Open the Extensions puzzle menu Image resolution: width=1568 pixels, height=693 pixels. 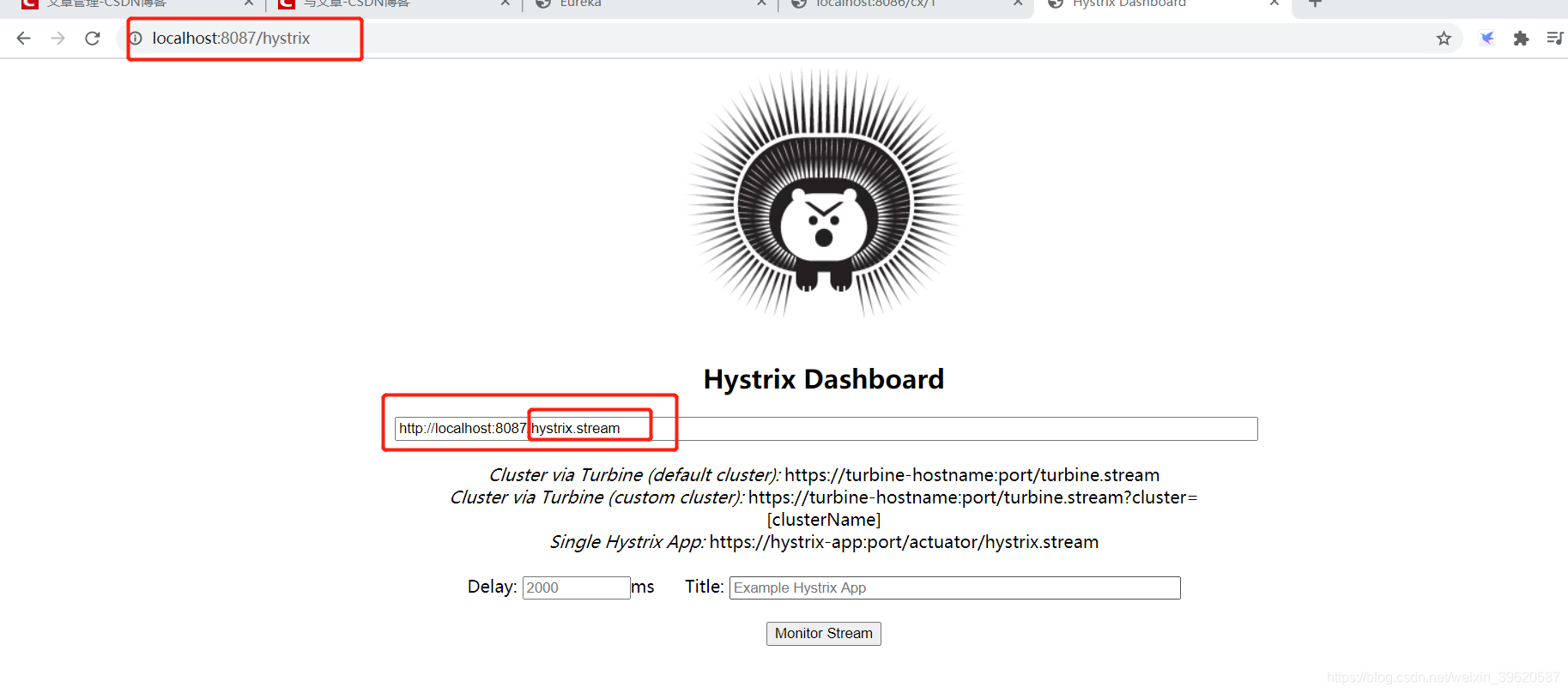[x=1521, y=38]
